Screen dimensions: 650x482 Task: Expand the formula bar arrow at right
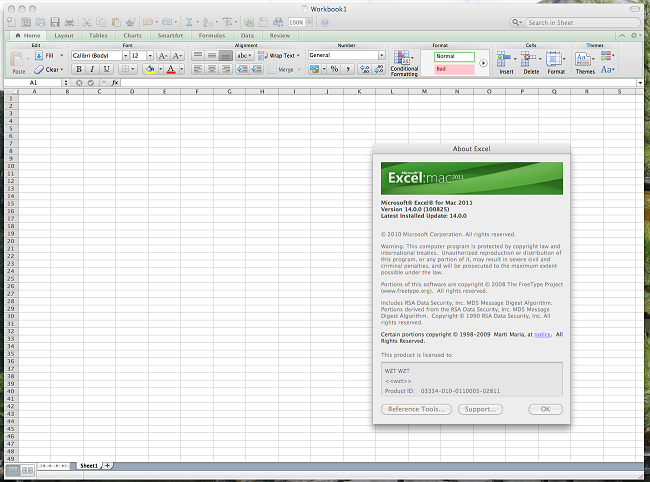pyautogui.click(x=640, y=83)
